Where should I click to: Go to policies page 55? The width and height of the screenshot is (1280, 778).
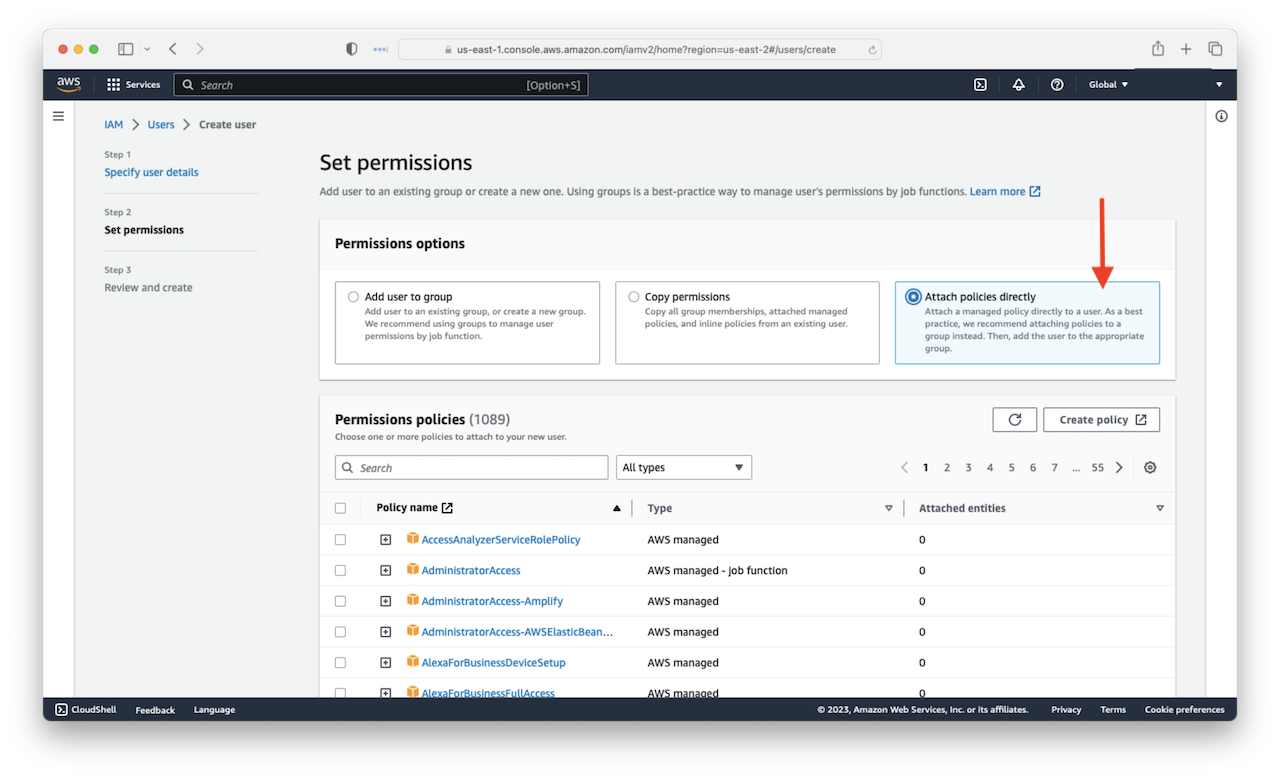click(1097, 468)
